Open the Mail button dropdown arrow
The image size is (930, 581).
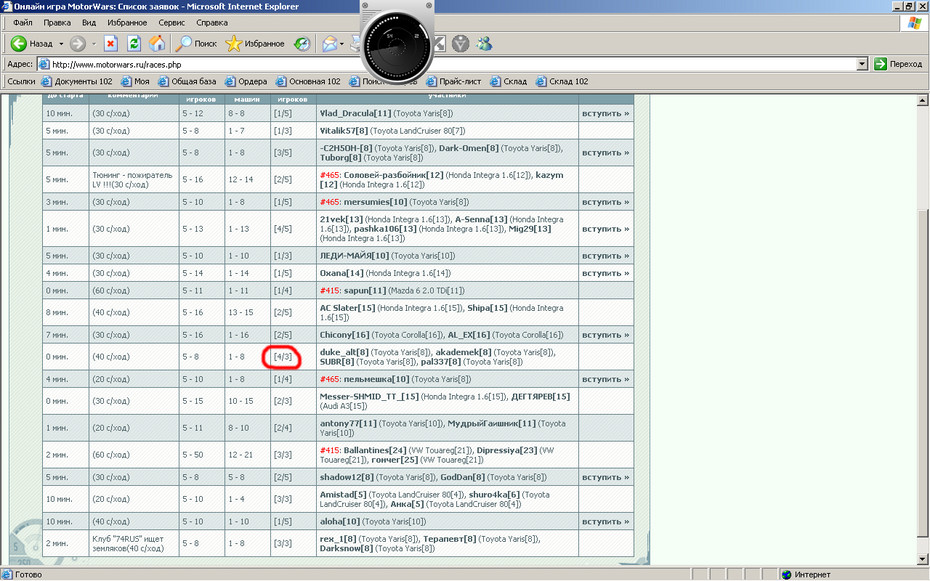pos(342,43)
